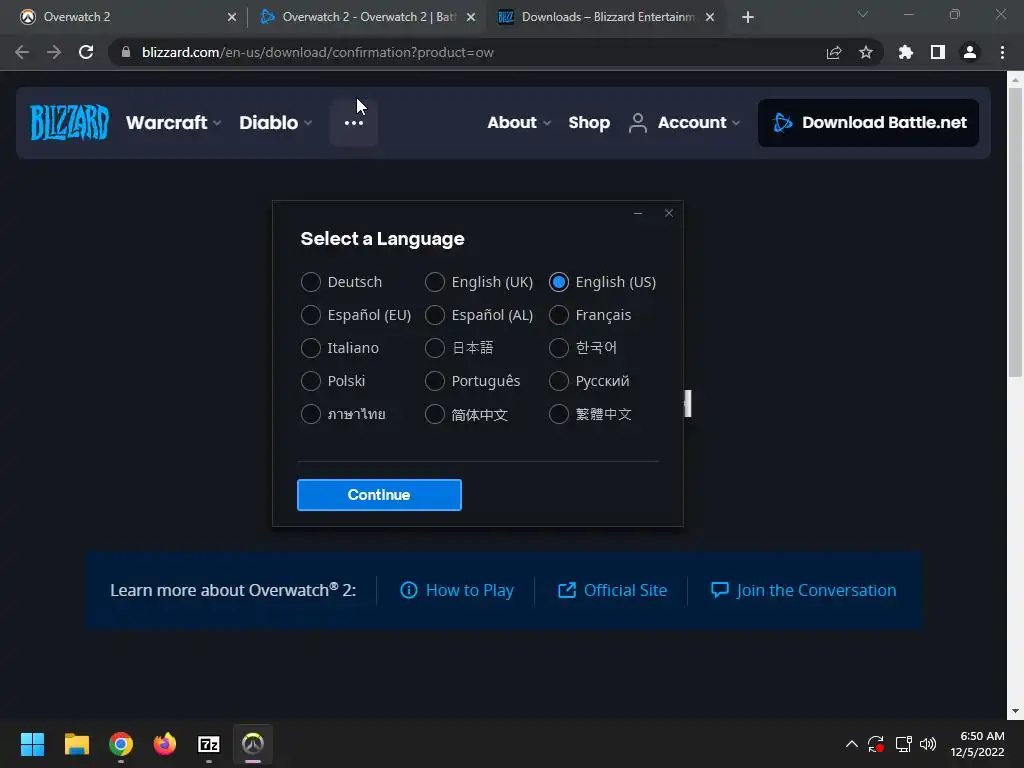The height and width of the screenshot is (768, 1024).
Task: Open the Blizzard logo home link
Action: [69, 123]
